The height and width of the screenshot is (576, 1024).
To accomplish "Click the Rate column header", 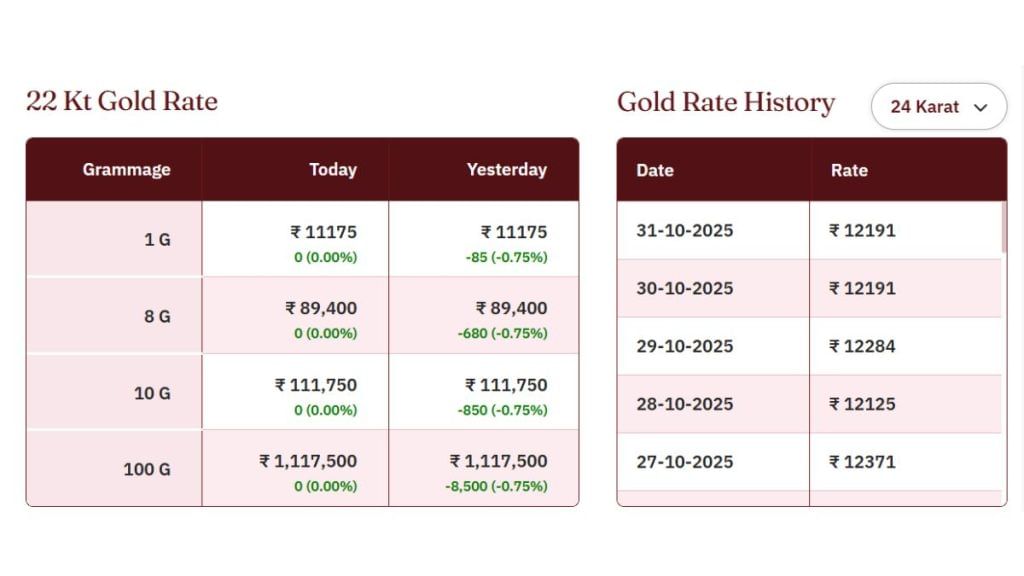I will [x=849, y=170].
